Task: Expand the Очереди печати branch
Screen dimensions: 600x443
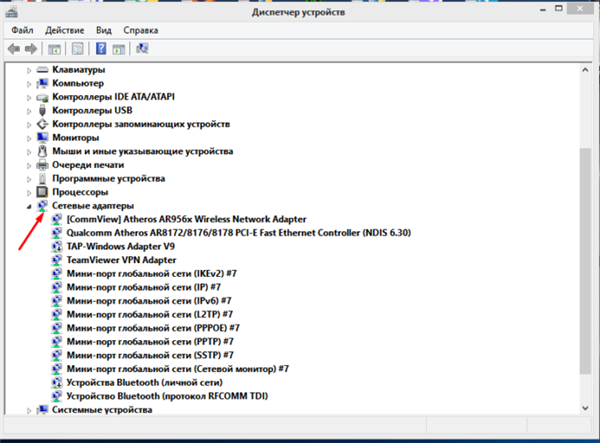Action: tap(29, 166)
